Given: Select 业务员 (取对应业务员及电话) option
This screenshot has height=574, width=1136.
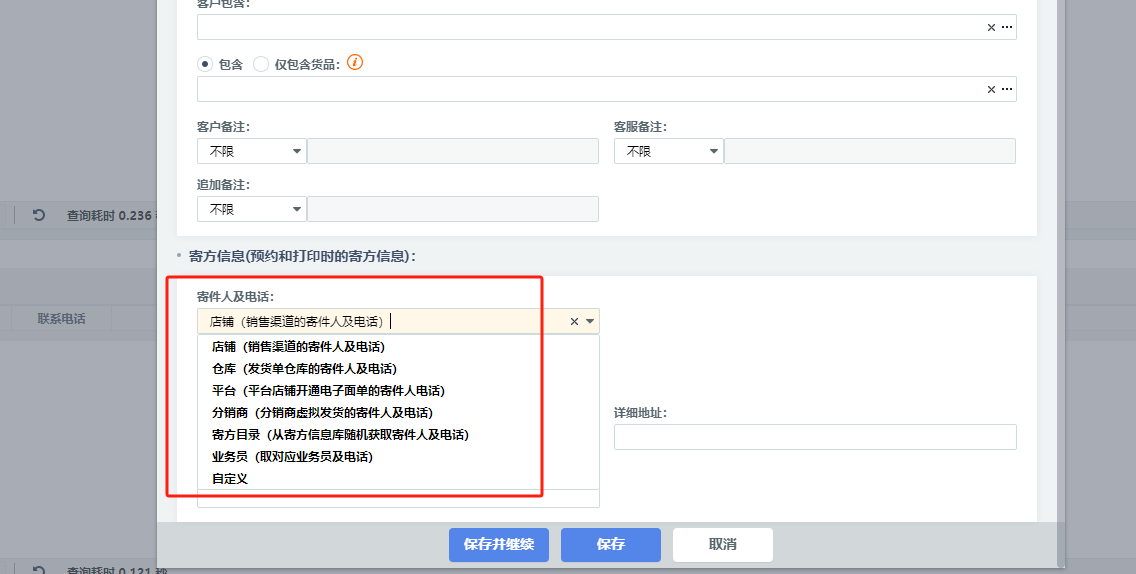Looking at the screenshot, I should (x=292, y=457).
